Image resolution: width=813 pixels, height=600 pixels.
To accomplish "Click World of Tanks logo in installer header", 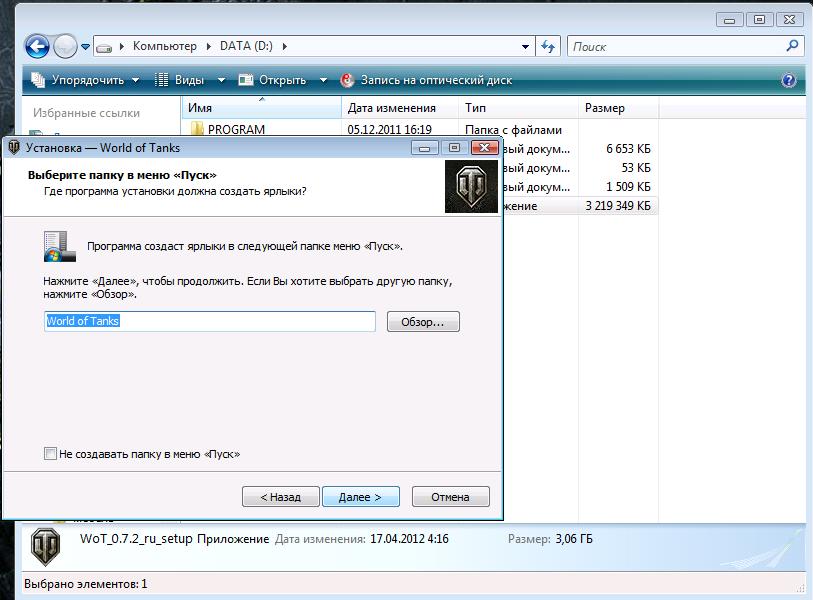I will tap(471, 186).
